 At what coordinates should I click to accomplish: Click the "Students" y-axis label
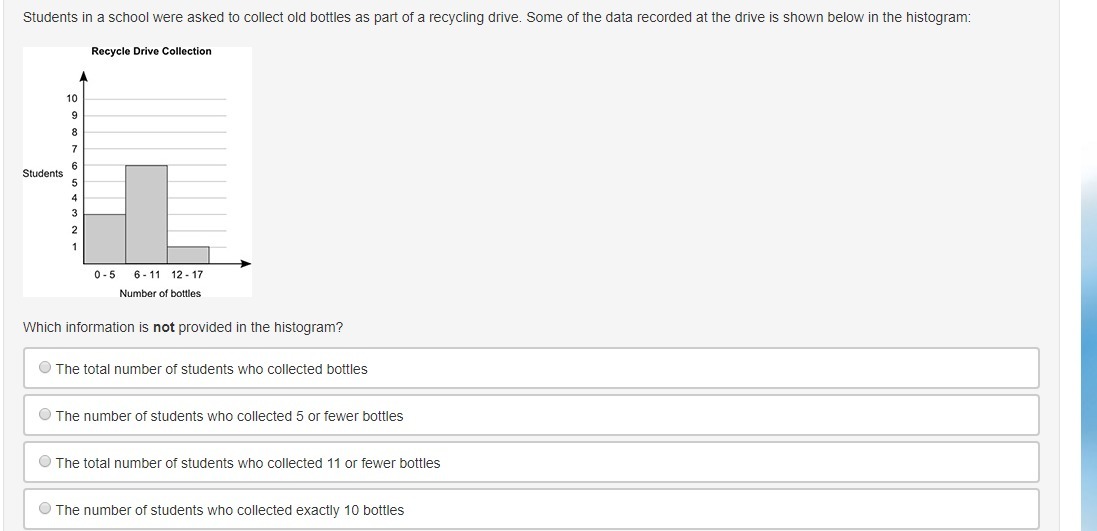42,174
